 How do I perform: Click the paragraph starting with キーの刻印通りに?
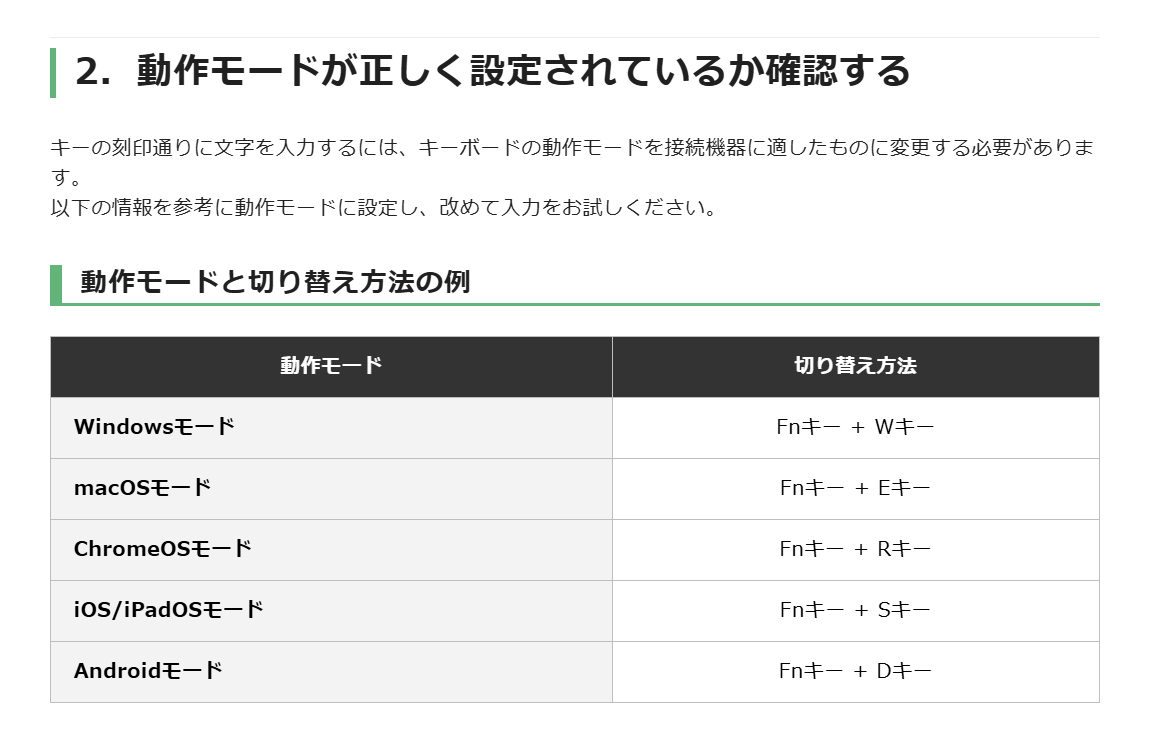pos(572,162)
